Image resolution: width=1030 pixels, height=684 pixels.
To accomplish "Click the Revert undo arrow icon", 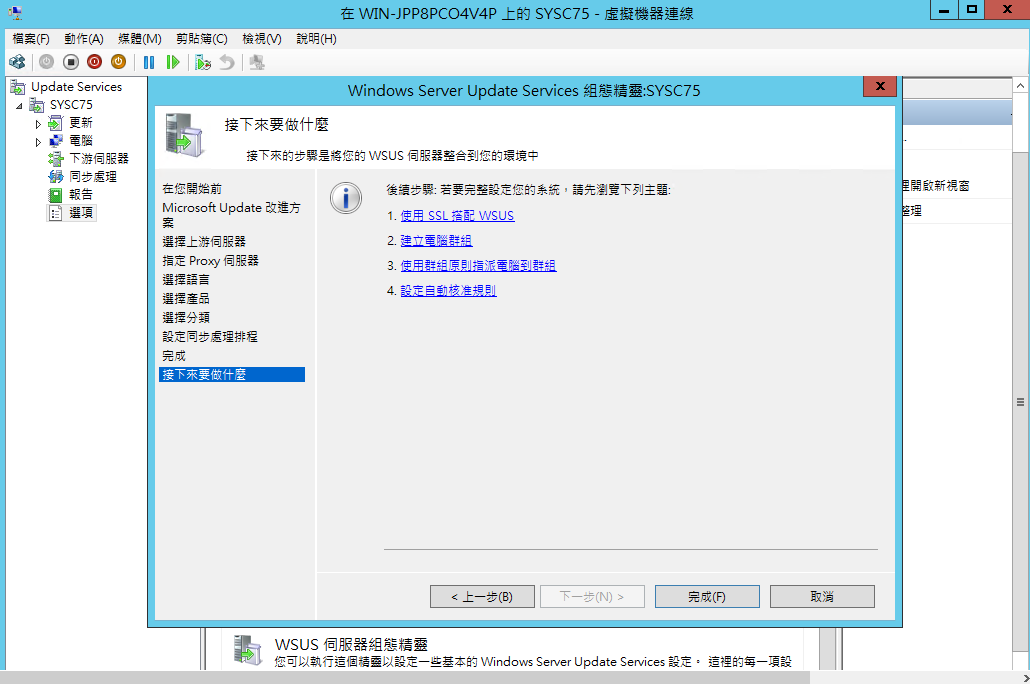I will 227,62.
